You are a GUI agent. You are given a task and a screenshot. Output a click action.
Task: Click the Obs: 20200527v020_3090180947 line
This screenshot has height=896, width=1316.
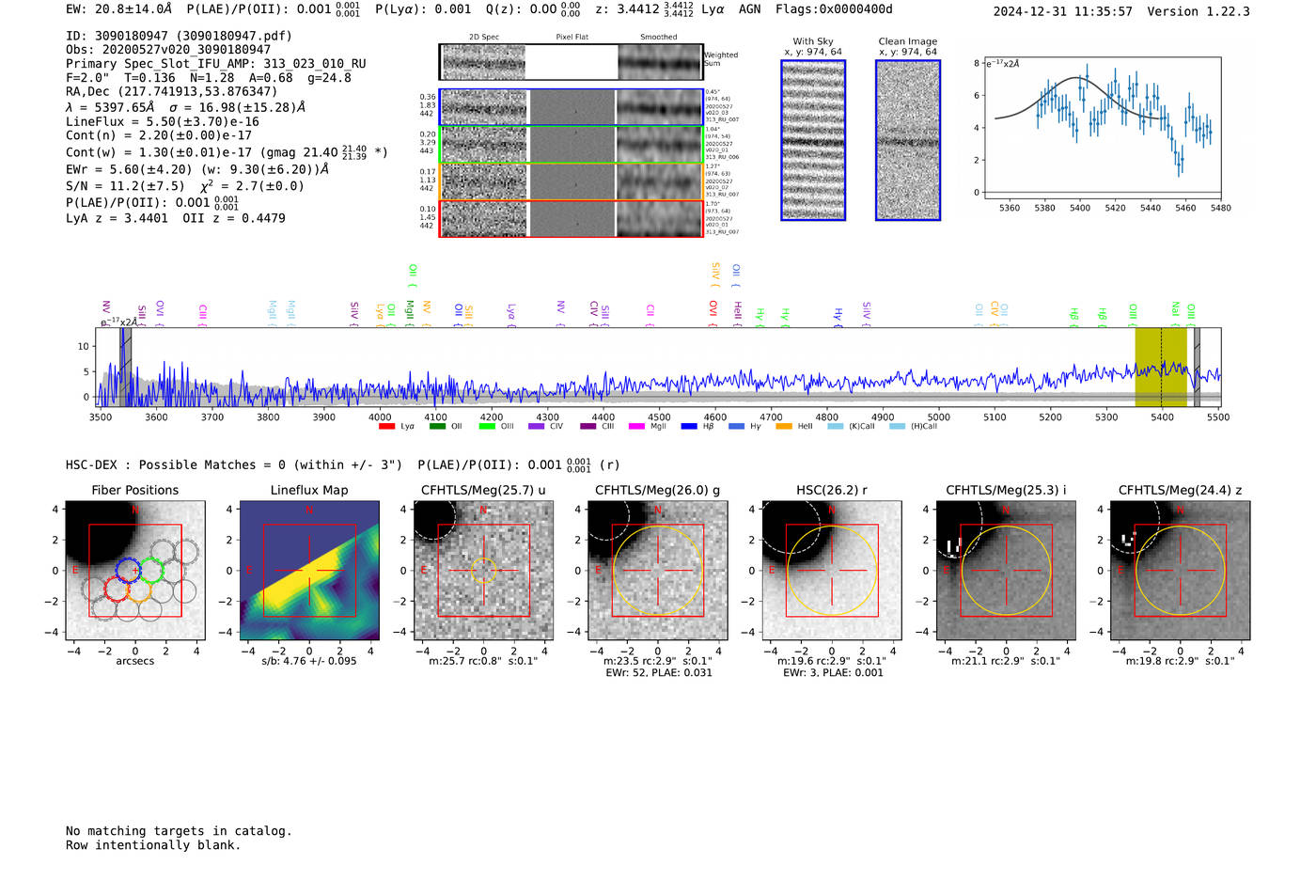(168, 50)
